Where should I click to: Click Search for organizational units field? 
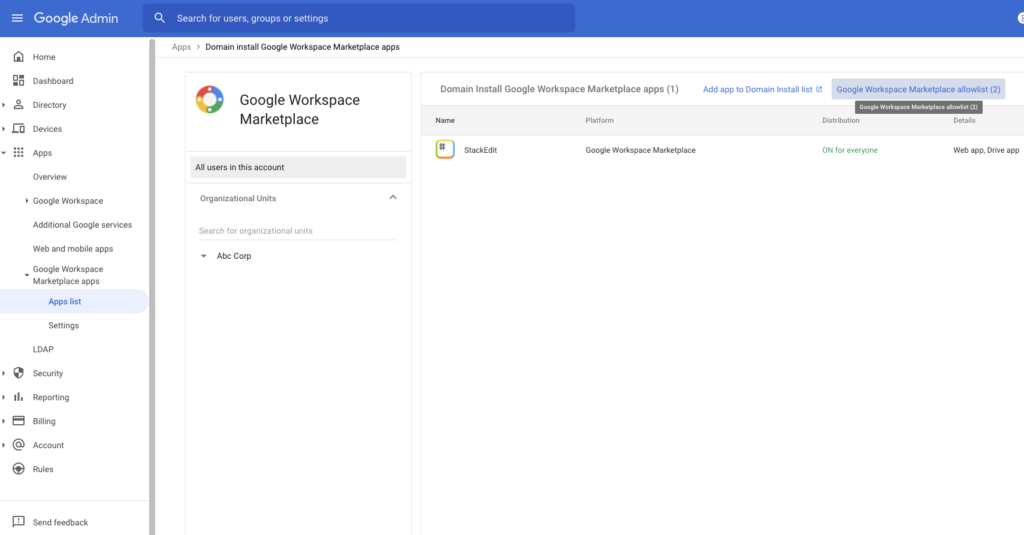(298, 231)
